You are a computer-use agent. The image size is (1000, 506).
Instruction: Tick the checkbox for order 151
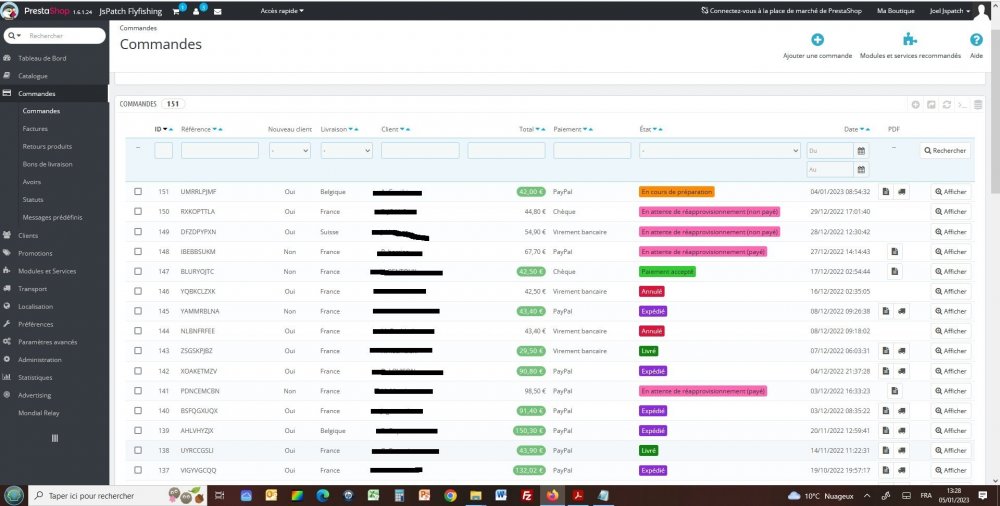click(138, 191)
